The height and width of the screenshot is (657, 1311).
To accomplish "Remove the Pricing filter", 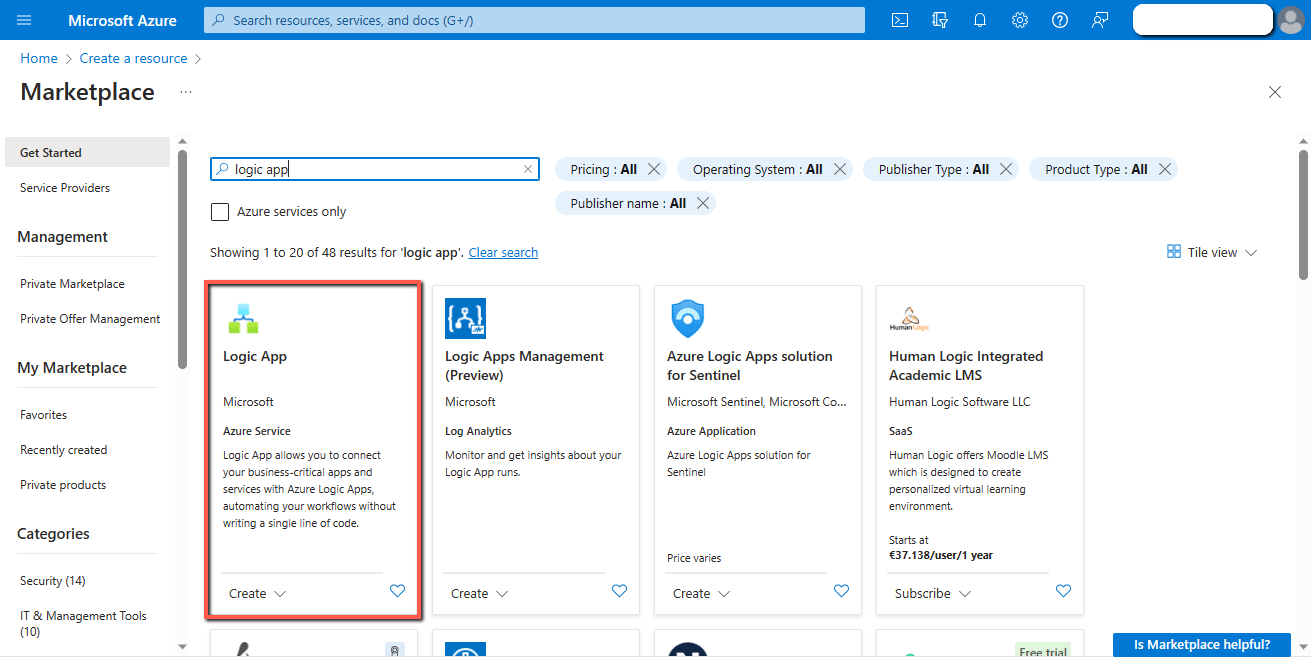I will [654, 169].
